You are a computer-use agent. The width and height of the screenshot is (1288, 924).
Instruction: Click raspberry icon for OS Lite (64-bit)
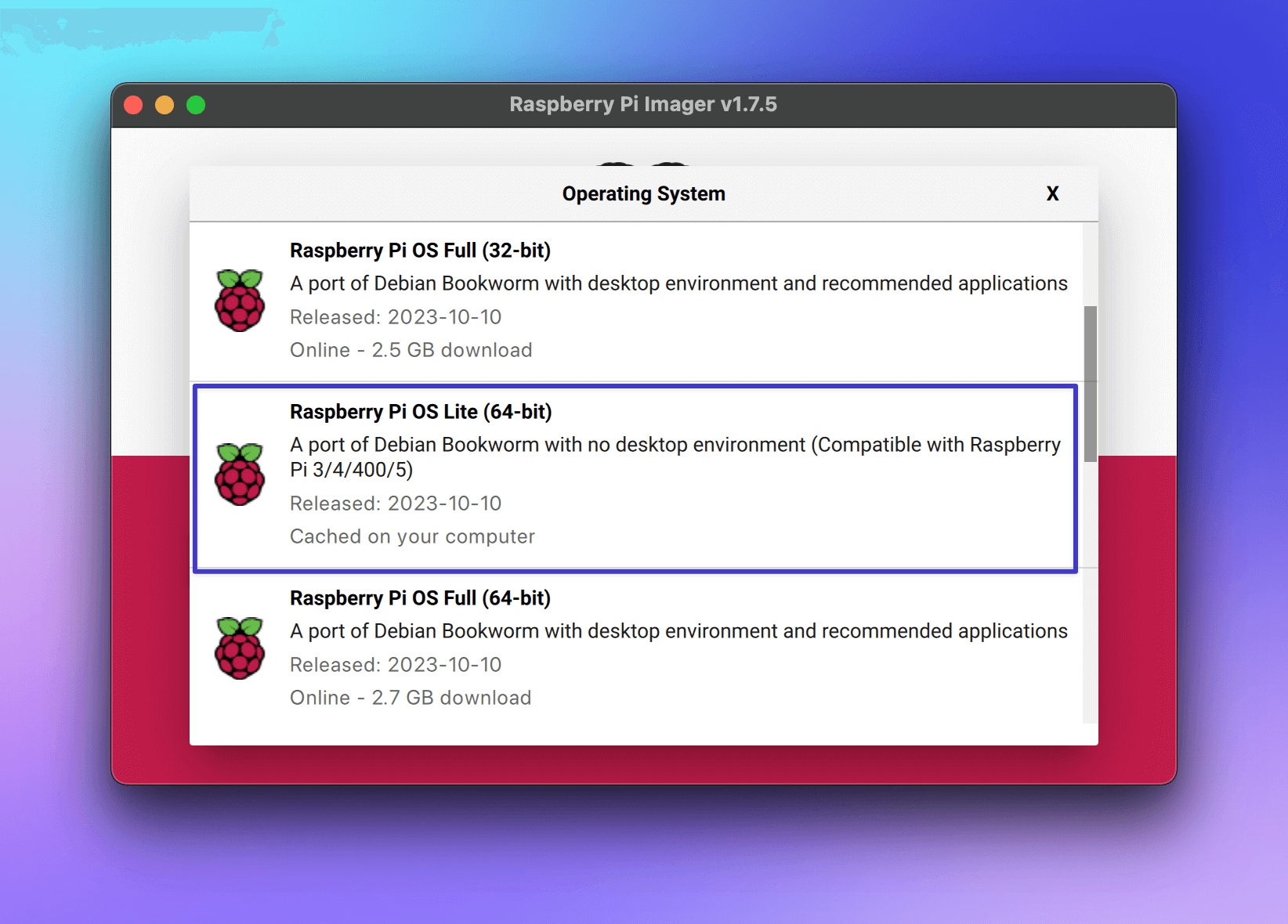[x=240, y=475]
